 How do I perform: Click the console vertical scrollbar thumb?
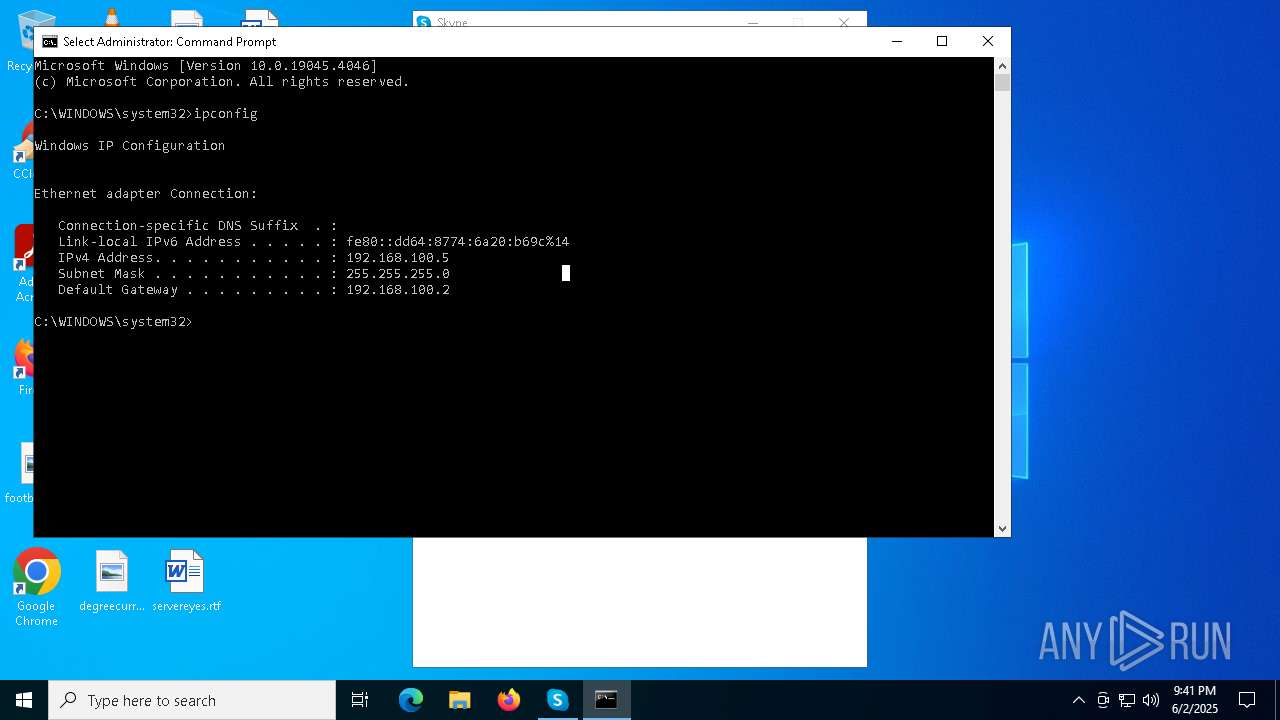(1002, 83)
